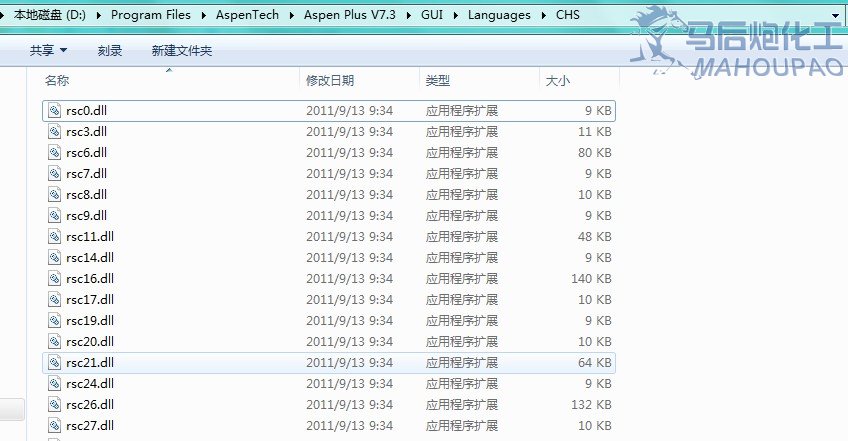This screenshot has width=848, height=441.
Task: Click the 刻录 (Burn) toolbar button
Action: 110,50
